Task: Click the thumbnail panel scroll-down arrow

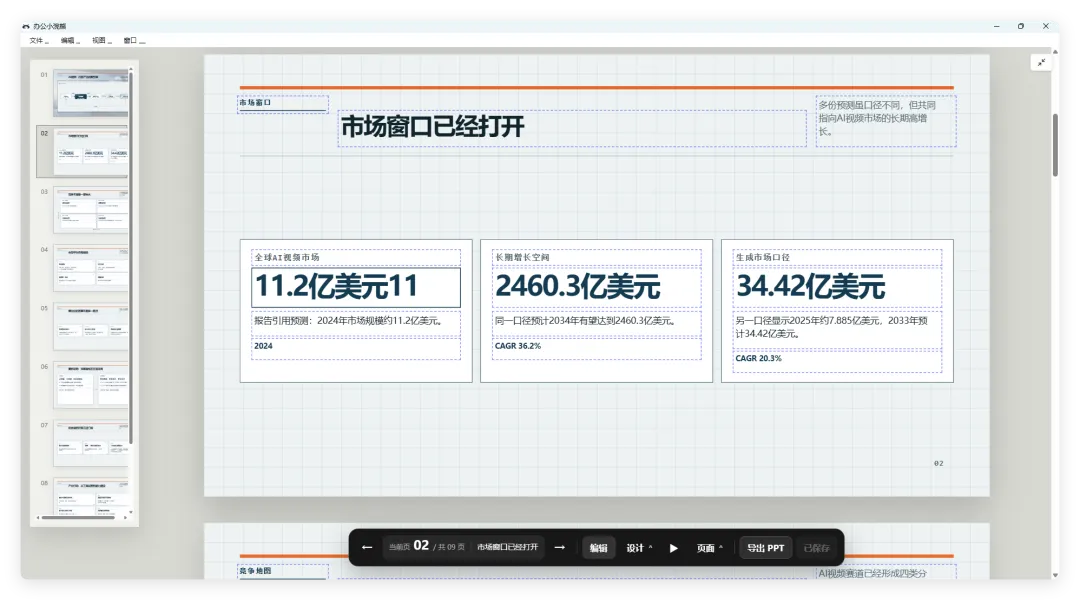Action: 131,512
